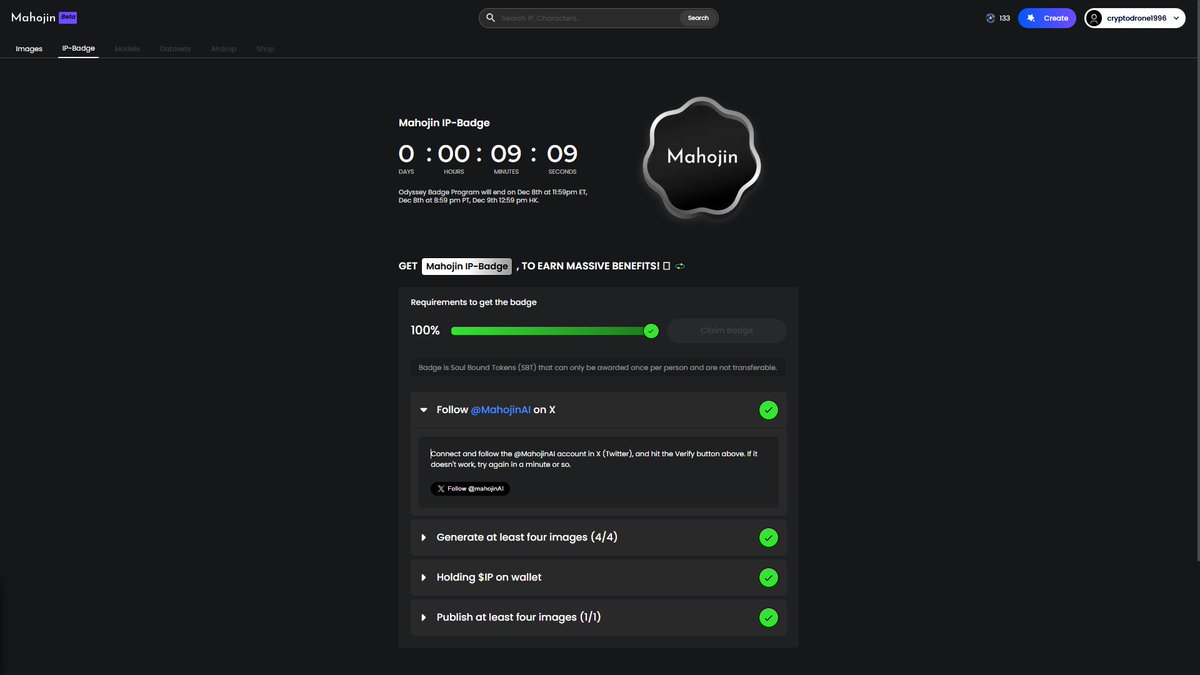
Task: Open the Shop tab
Action: (x=265, y=48)
